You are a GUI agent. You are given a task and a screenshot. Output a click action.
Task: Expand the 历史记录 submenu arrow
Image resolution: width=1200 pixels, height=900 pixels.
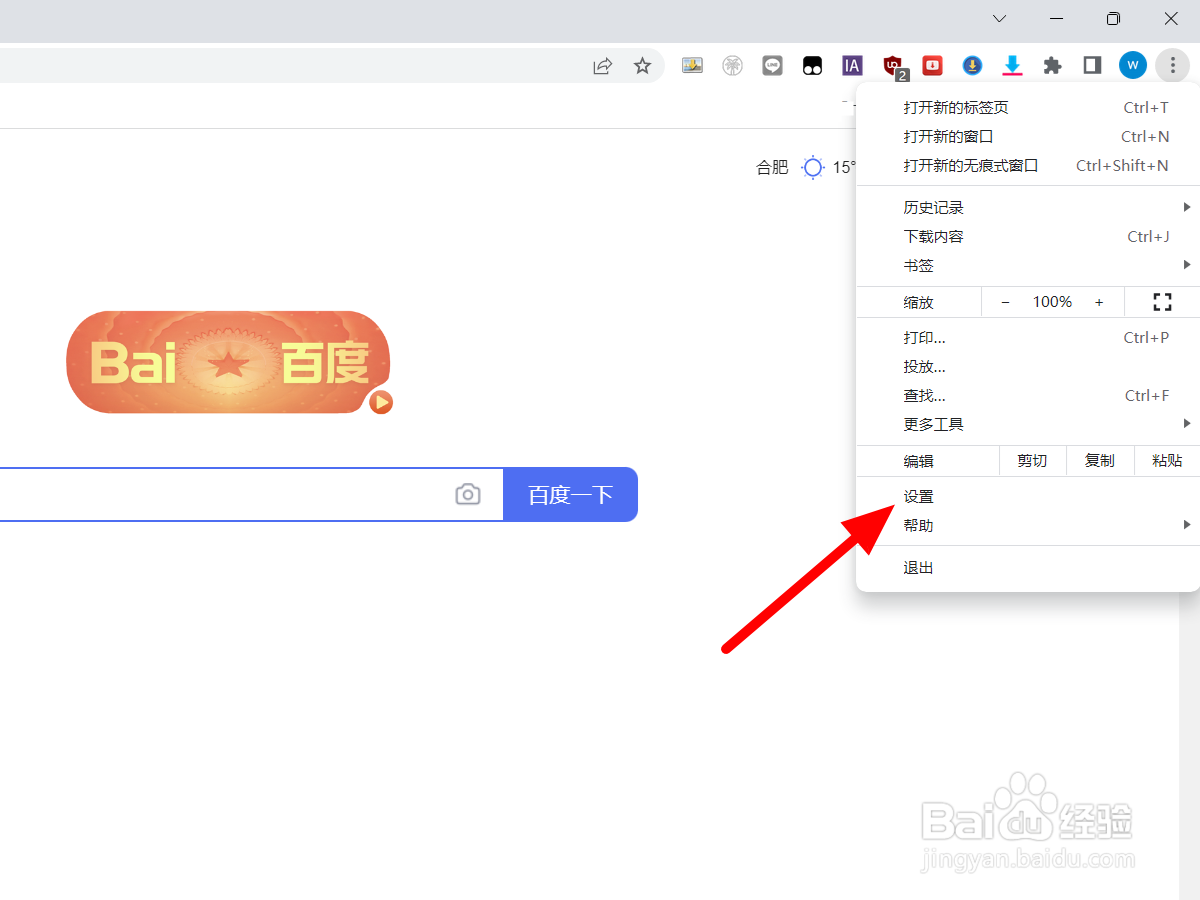1186,207
